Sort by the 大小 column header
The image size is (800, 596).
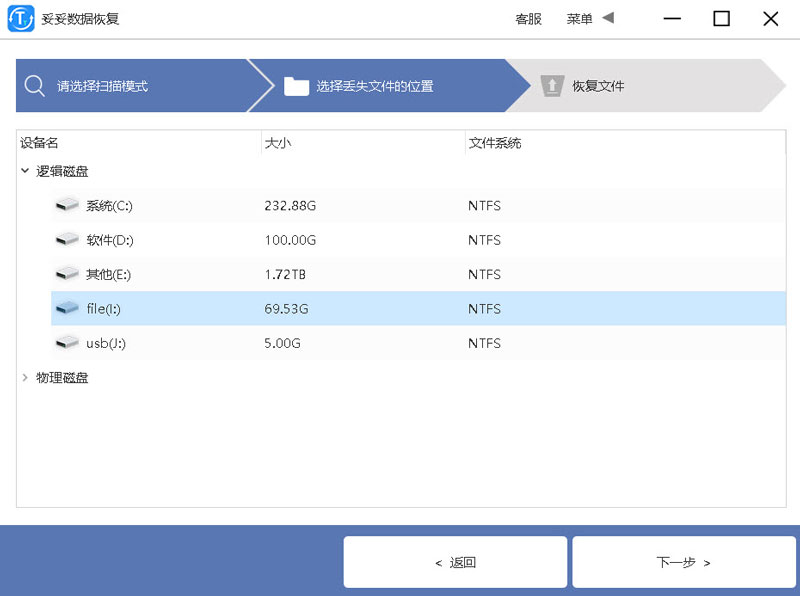(x=363, y=143)
